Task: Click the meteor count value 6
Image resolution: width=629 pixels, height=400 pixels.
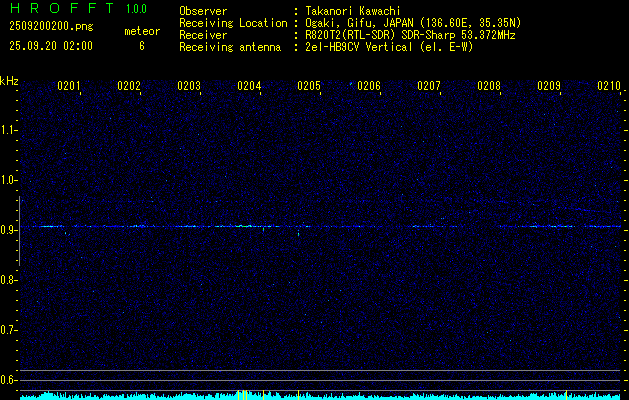Action: pos(142,46)
